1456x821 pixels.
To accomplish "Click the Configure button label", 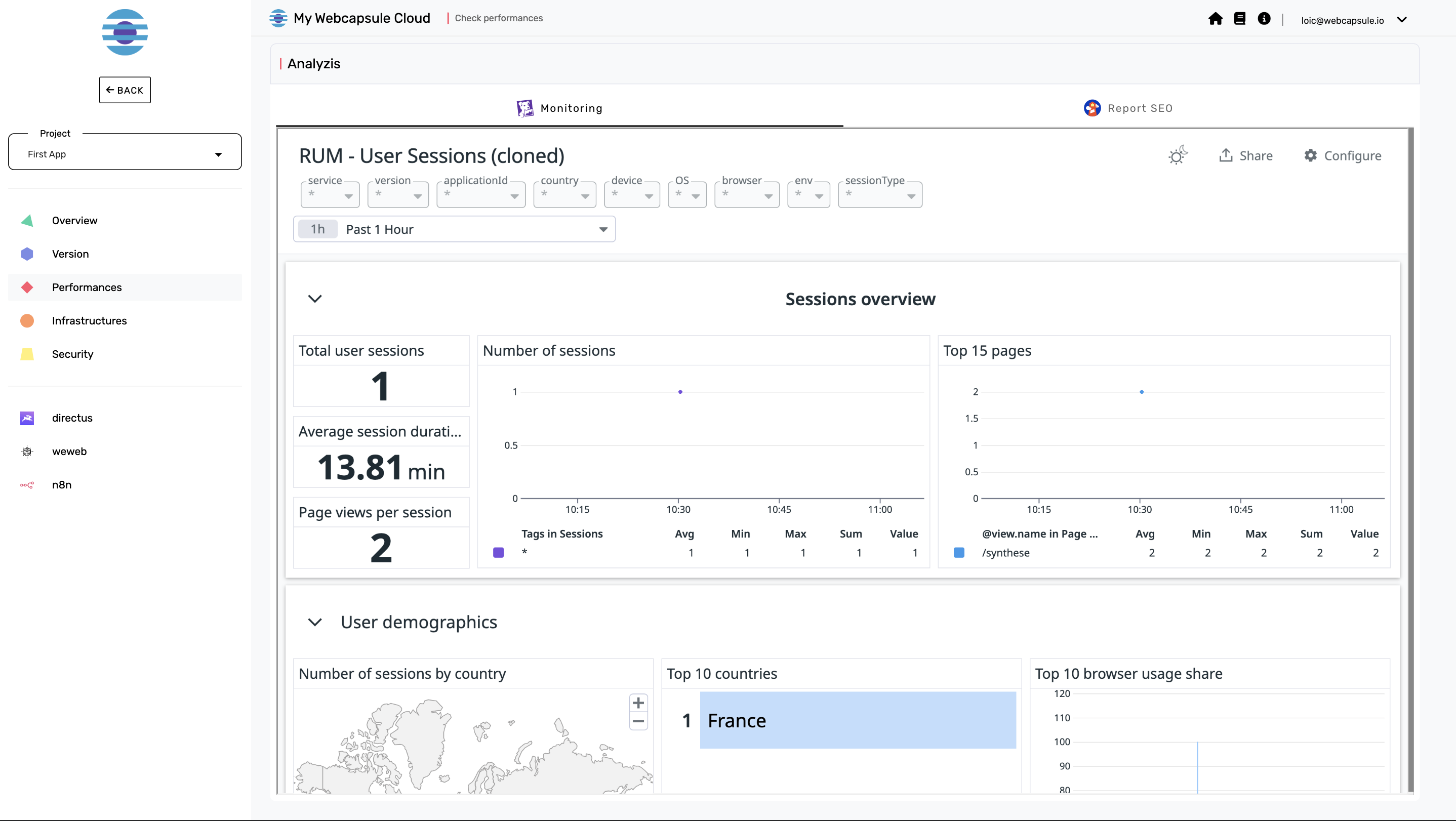I will pyautogui.click(x=1353, y=155).
